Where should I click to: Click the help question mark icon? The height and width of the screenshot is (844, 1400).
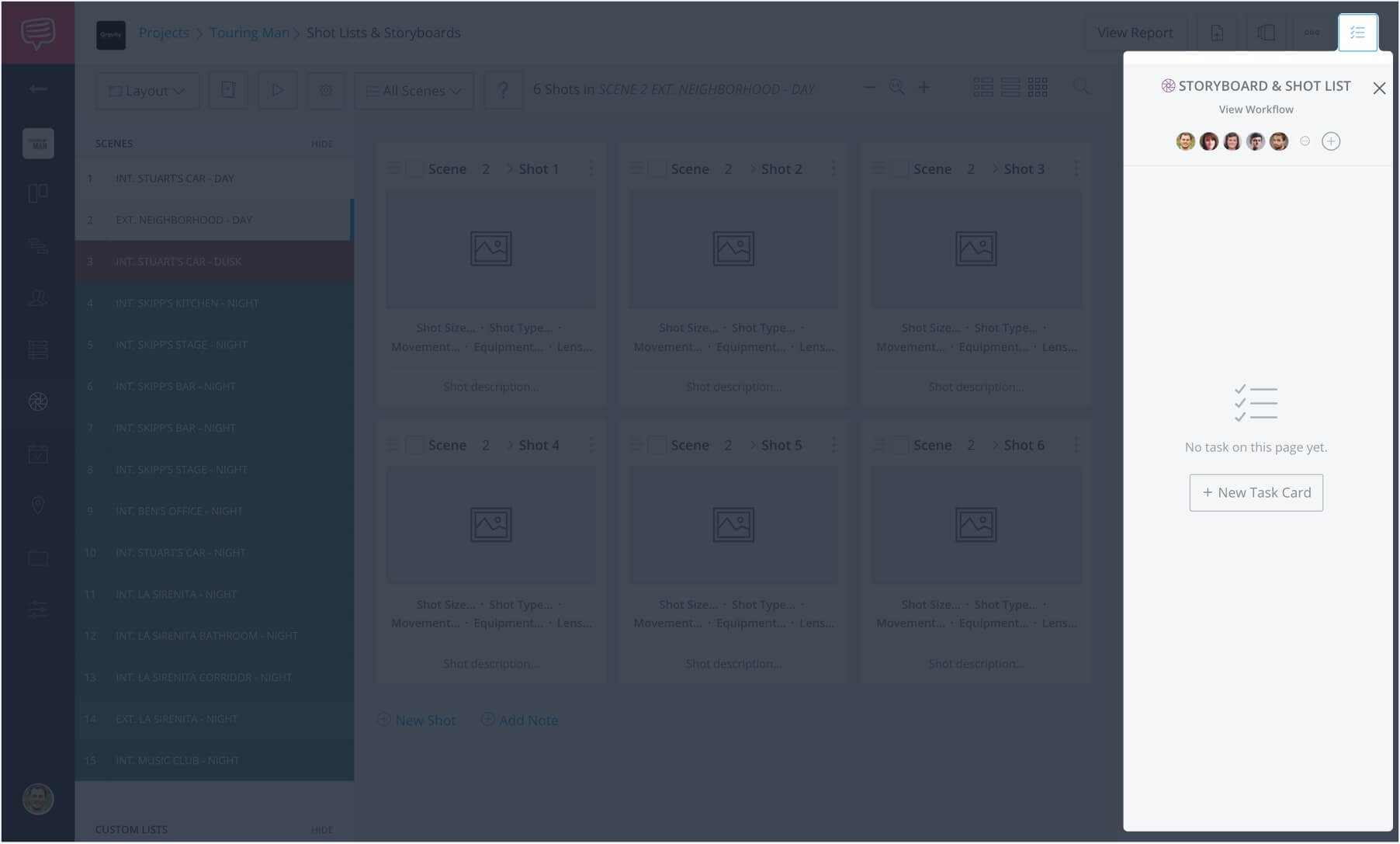point(504,90)
